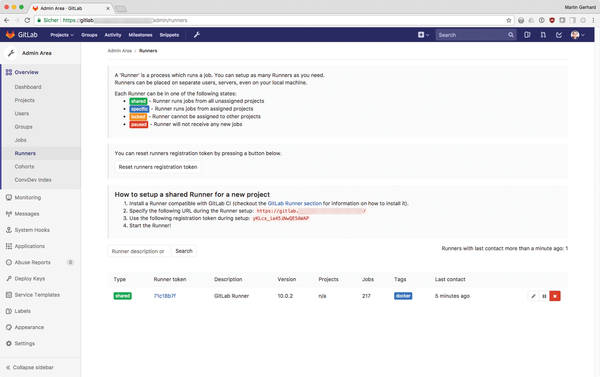This screenshot has height=377, width=600.
Task: Close the Admin Area browser tab
Action: (108, 8)
